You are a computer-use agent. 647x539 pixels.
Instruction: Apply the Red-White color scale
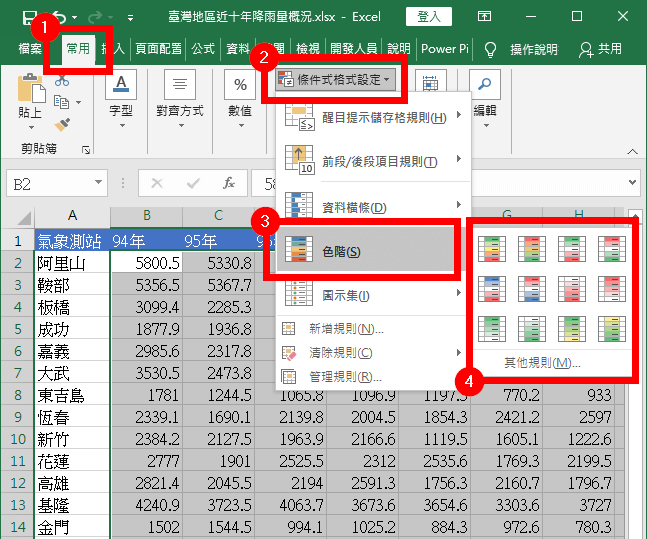(612, 289)
